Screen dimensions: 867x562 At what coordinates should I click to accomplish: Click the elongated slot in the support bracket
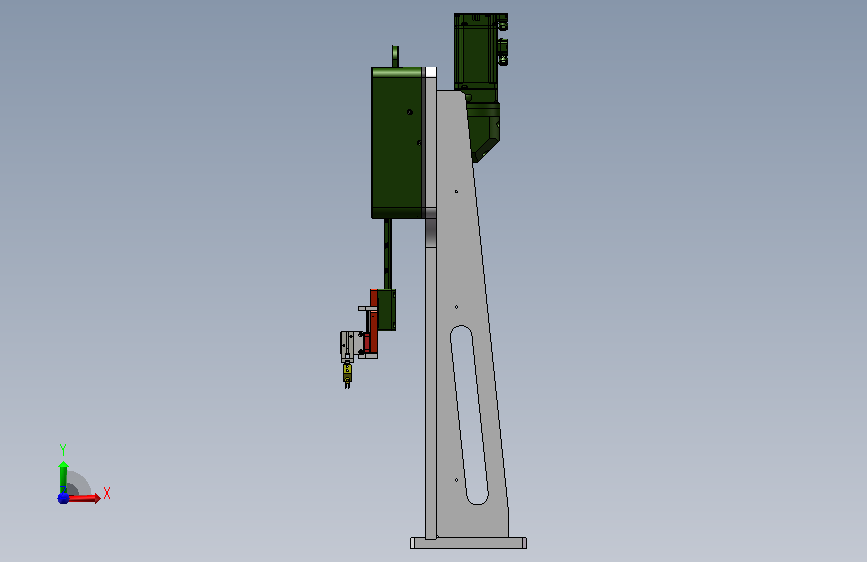click(x=469, y=415)
